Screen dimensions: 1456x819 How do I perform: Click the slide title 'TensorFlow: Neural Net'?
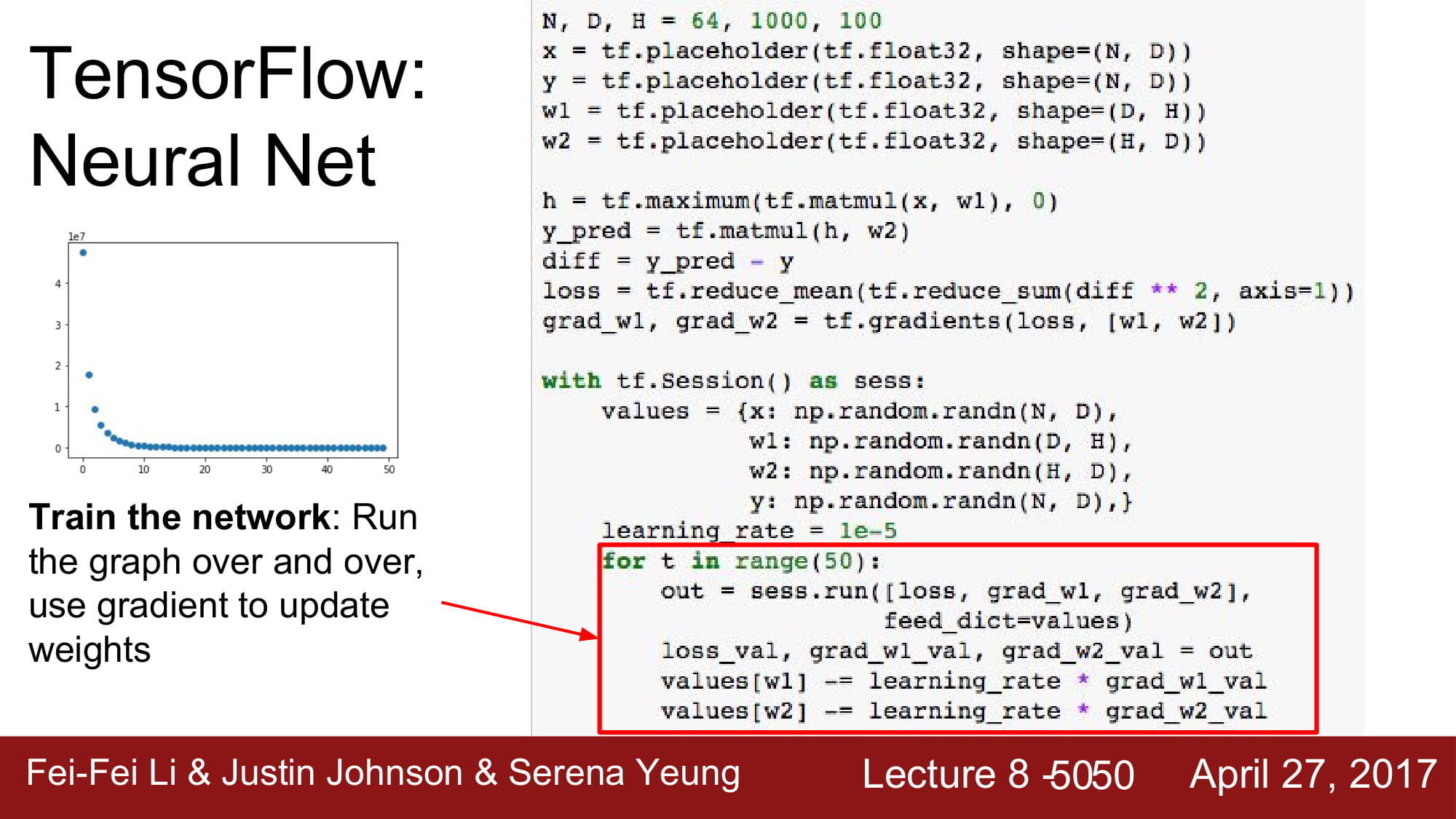[227, 116]
